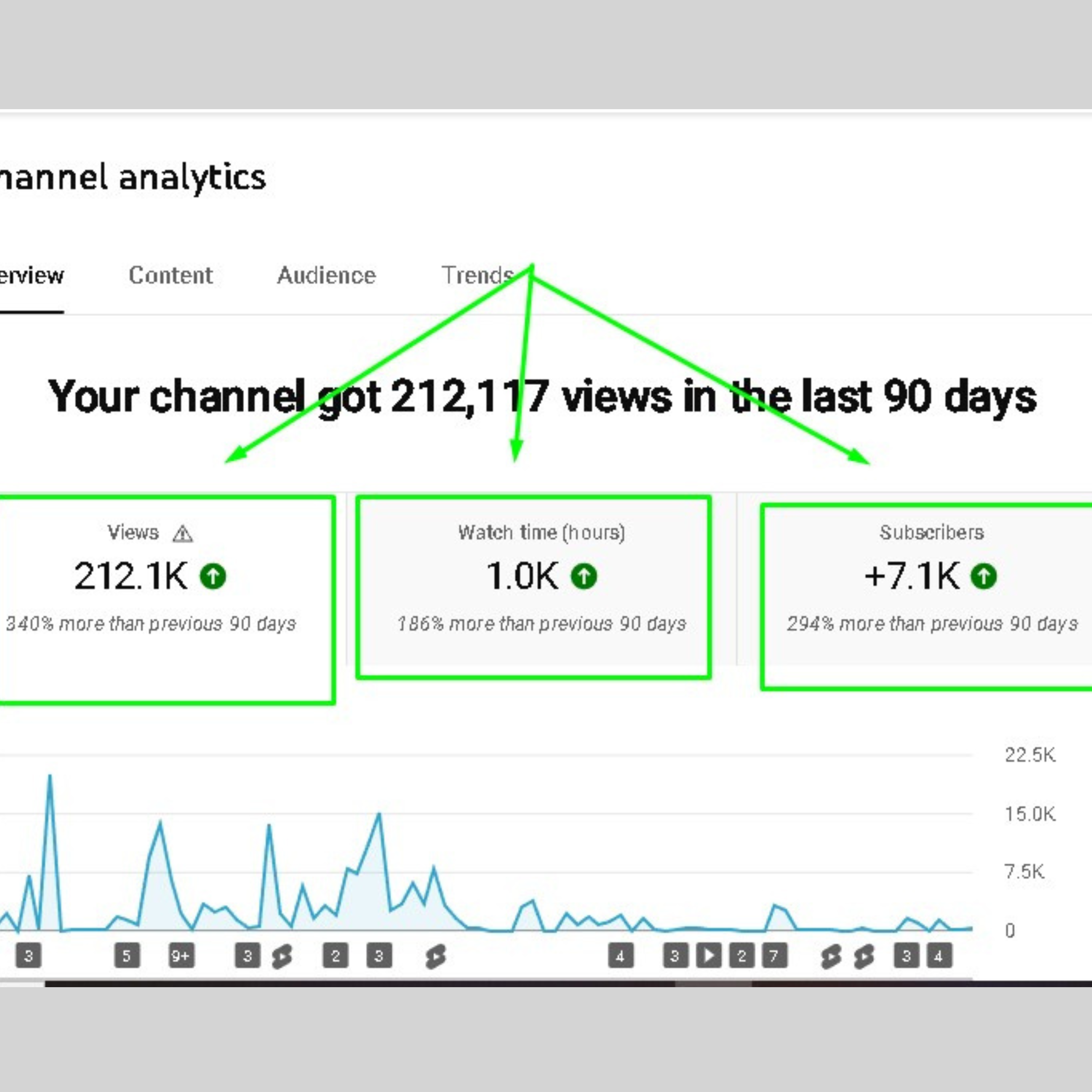Switch to the Content tab
The image size is (1092, 1092).
point(171,276)
